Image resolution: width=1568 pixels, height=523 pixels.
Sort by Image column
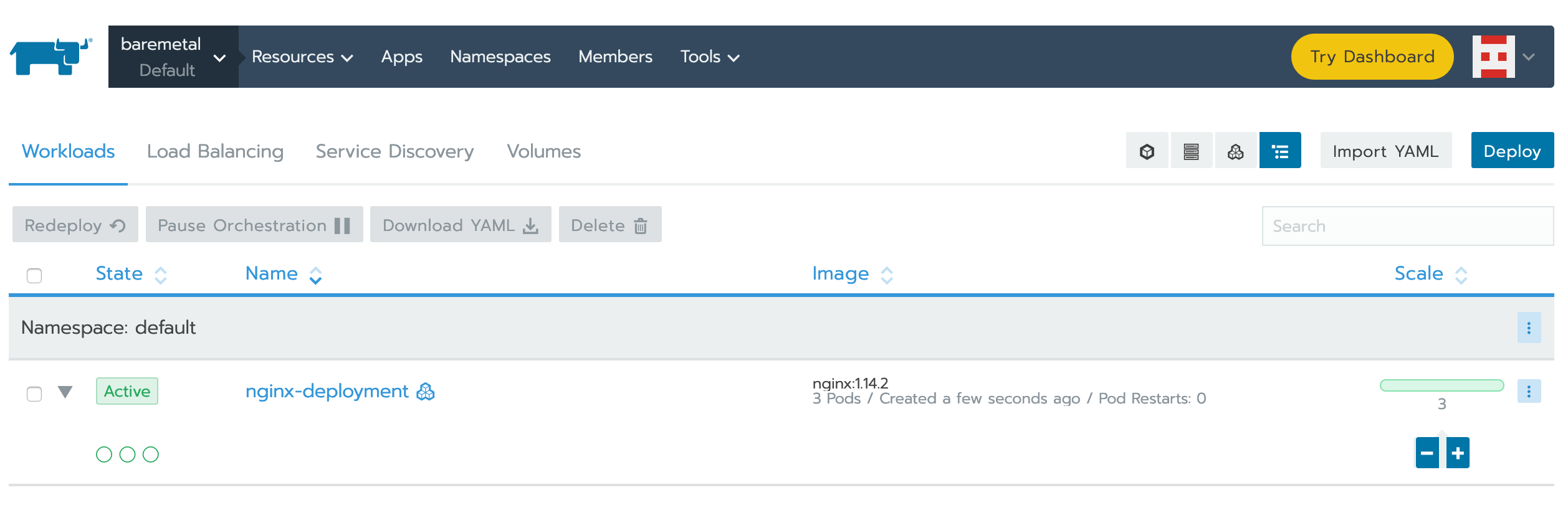click(853, 274)
